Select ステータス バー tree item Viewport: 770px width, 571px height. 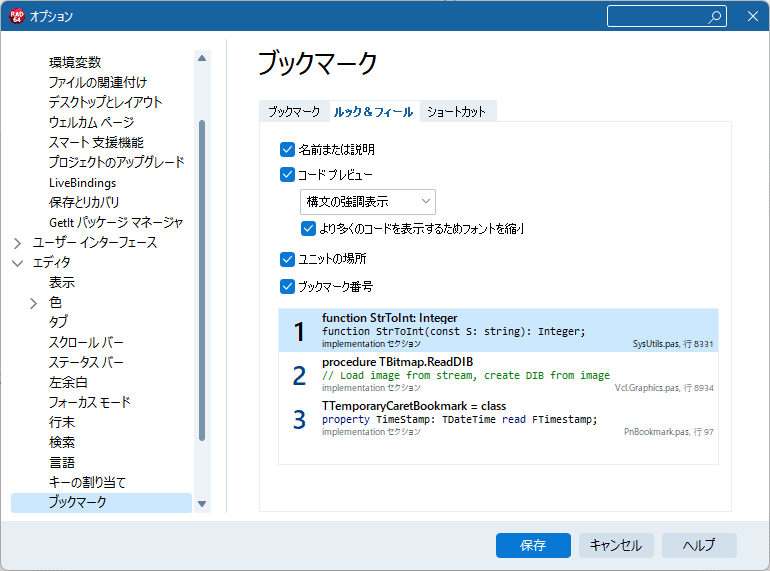[x=86, y=363]
